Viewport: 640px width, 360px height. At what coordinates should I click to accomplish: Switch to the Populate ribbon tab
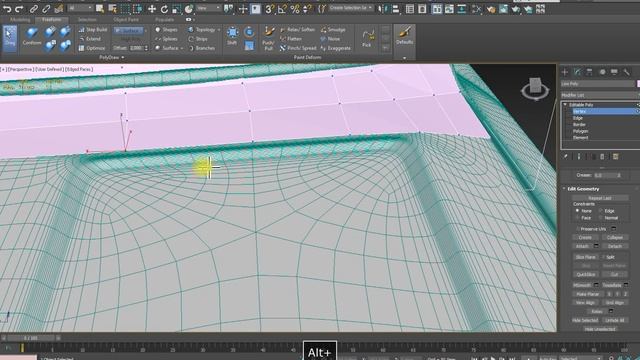[x=164, y=20]
